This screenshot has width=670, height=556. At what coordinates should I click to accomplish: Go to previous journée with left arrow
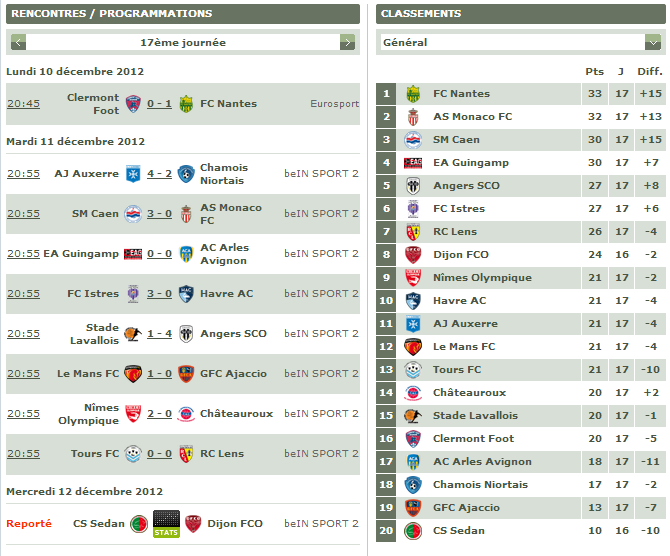pos(18,42)
